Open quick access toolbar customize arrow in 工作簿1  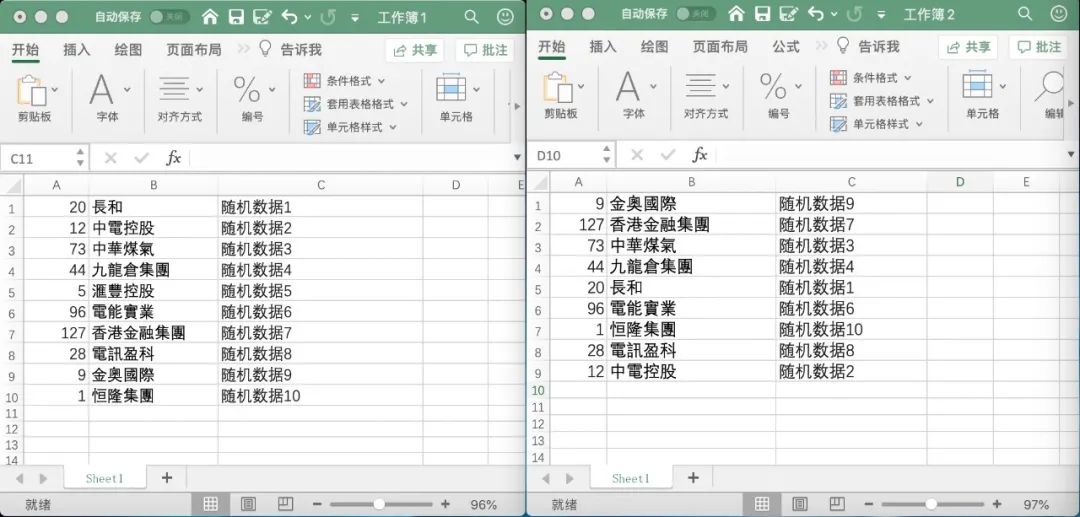click(355, 17)
